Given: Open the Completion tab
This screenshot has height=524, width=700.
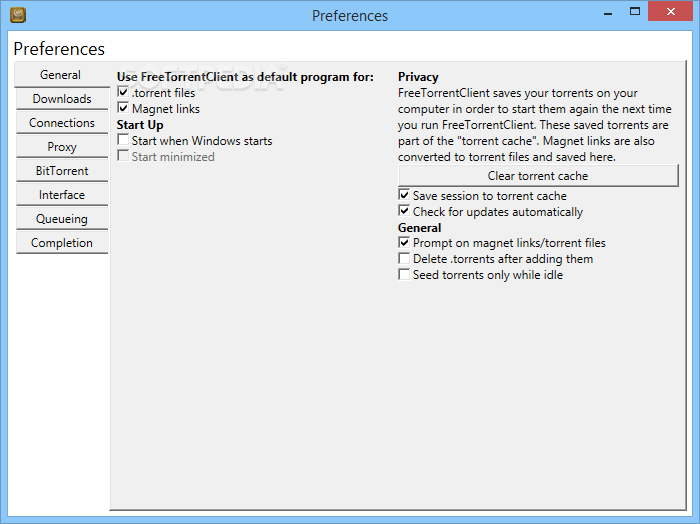Looking at the screenshot, I should 62,243.
